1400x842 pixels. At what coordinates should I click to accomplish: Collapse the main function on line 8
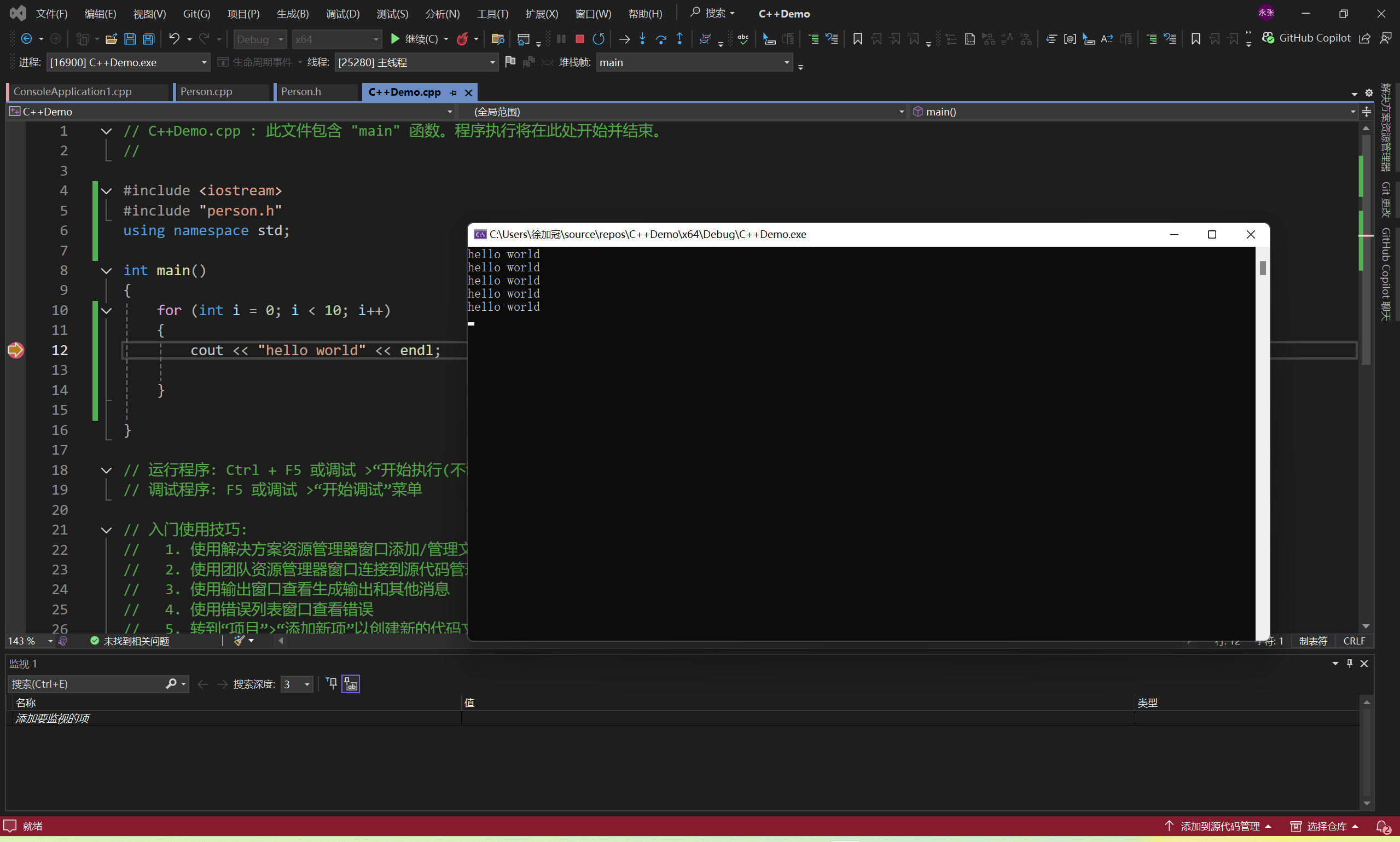[x=106, y=271]
